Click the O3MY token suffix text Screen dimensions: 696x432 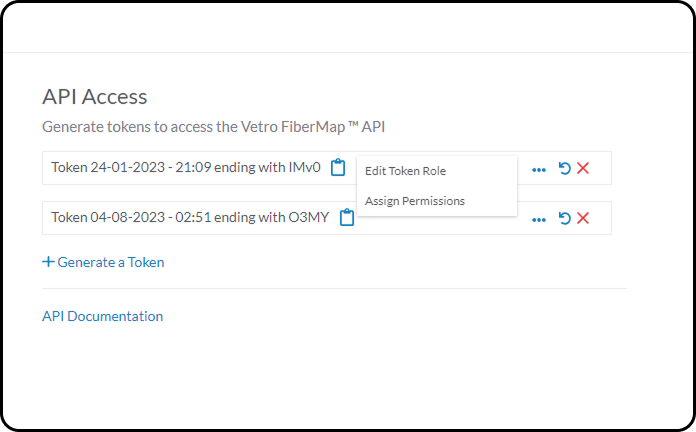(308, 217)
